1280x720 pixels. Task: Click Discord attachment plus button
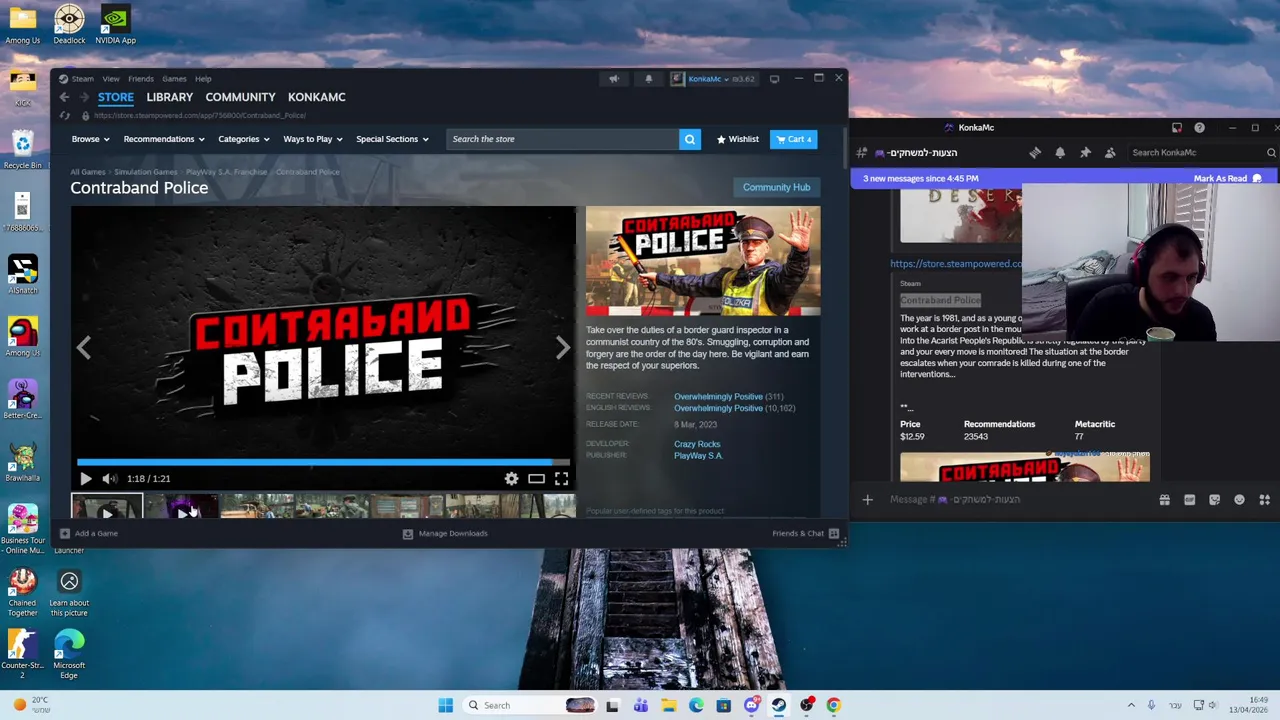tap(867, 500)
